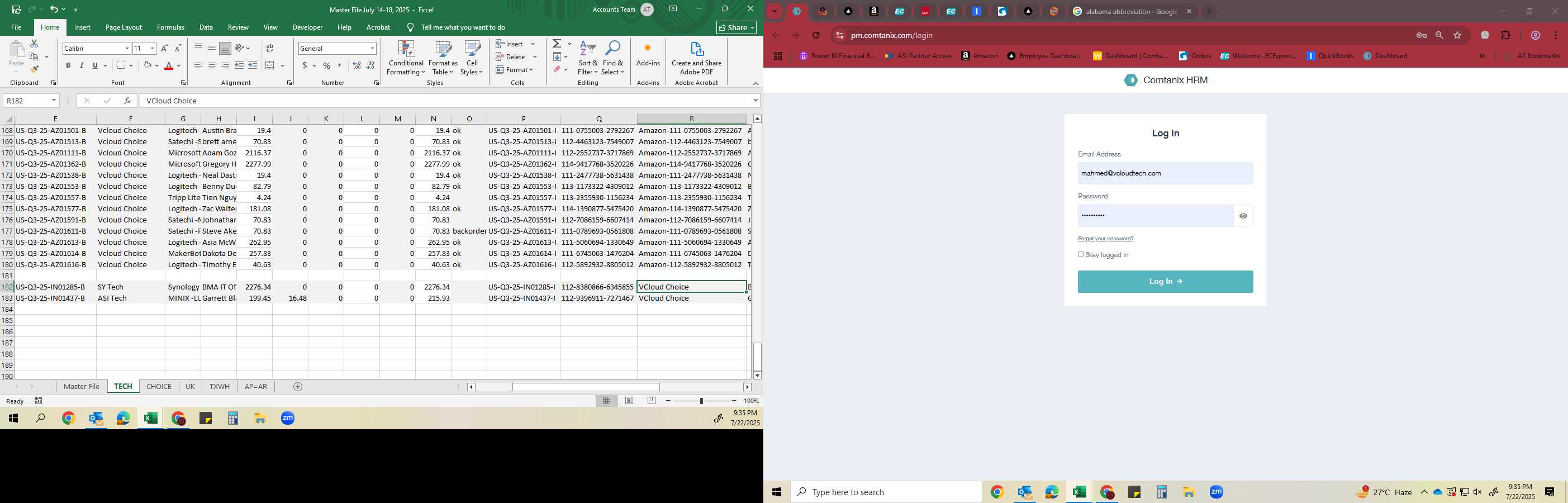Click the Forgot your password link

tap(1105, 239)
